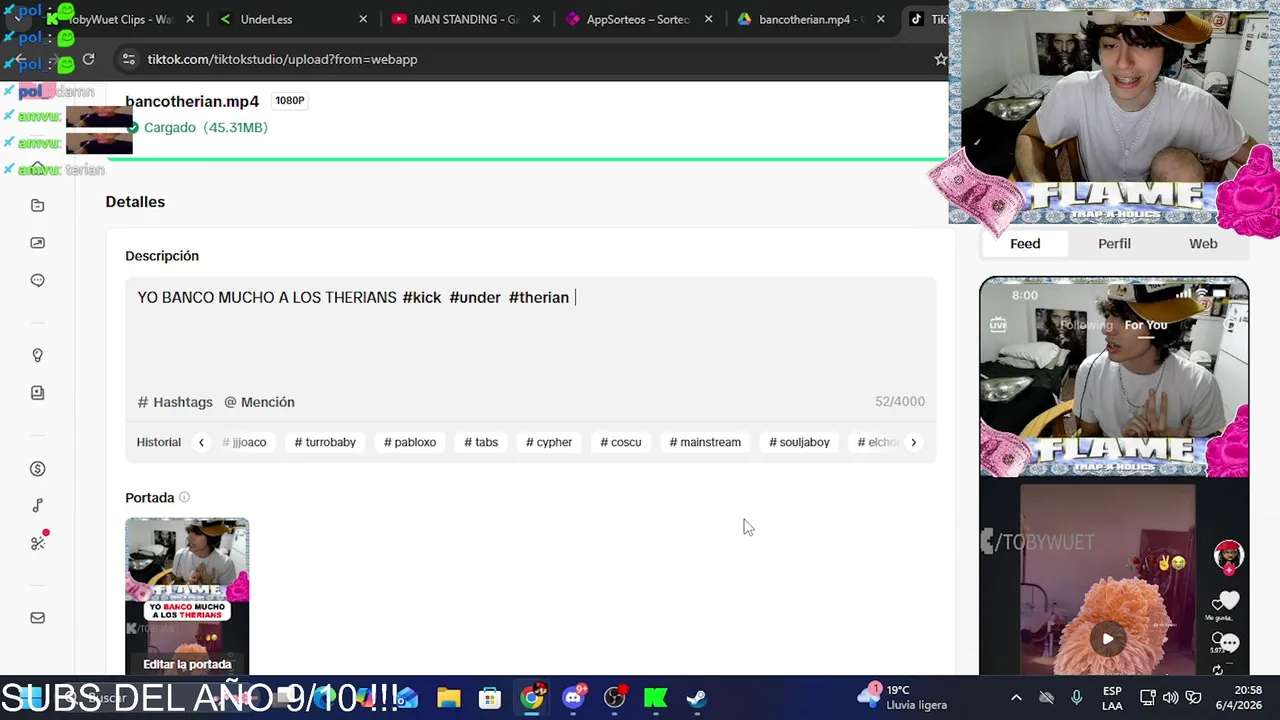Open File Explorer from the taskbar
Image resolution: width=1280 pixels, height=720 pixels.
(448, 697)
